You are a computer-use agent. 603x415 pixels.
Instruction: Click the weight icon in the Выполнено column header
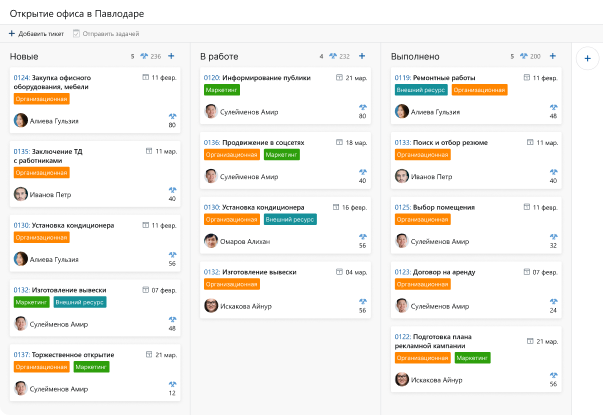(x=522, y=57)
